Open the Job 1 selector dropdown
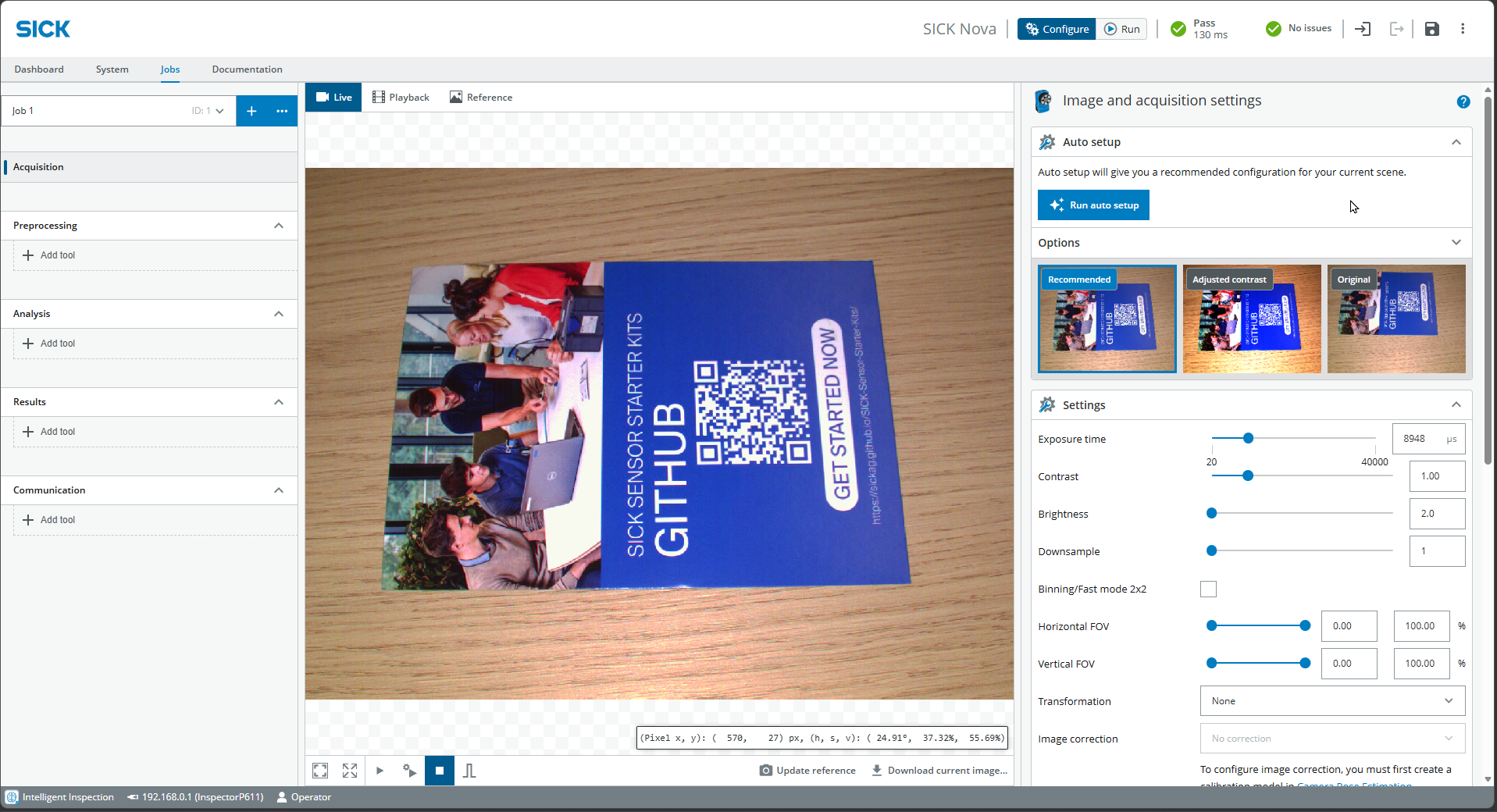 pyautogui.click(x=119, y=111)
